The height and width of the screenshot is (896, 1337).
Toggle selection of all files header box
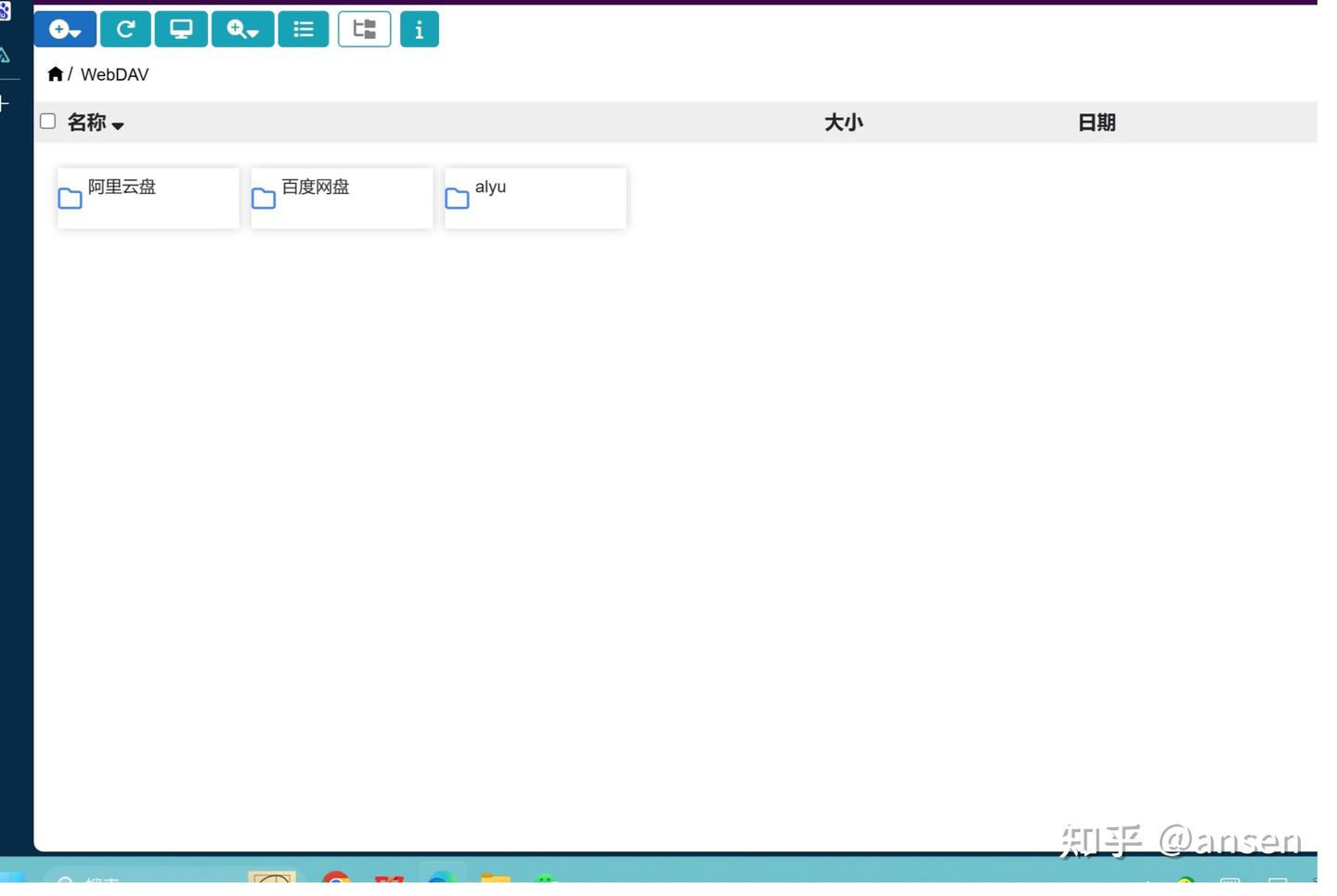(x=47, y=120)
